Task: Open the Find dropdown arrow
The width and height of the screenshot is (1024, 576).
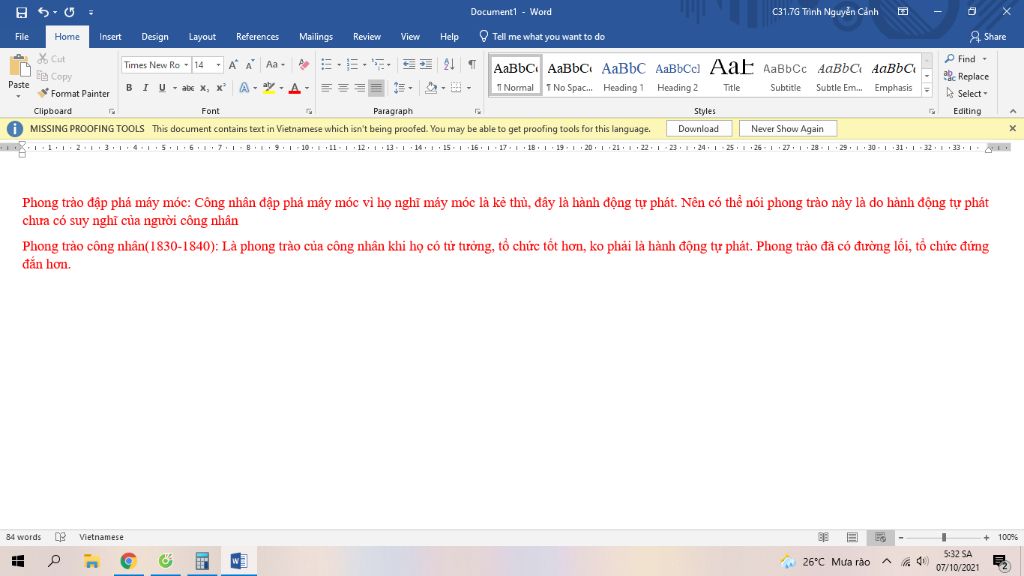Action: tap(985, 59)
